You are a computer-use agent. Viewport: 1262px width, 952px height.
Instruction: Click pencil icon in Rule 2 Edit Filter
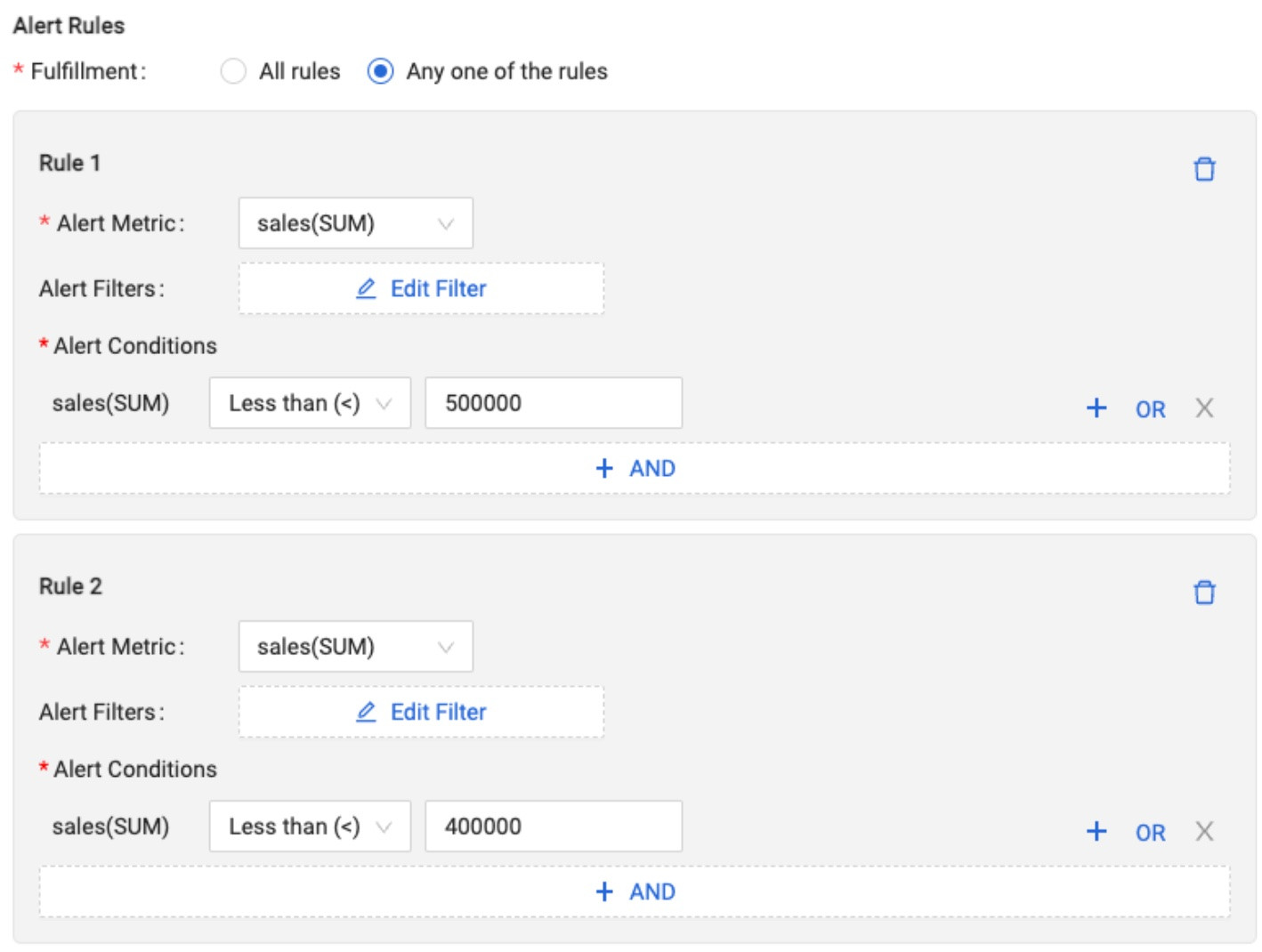tap(366, 713)
